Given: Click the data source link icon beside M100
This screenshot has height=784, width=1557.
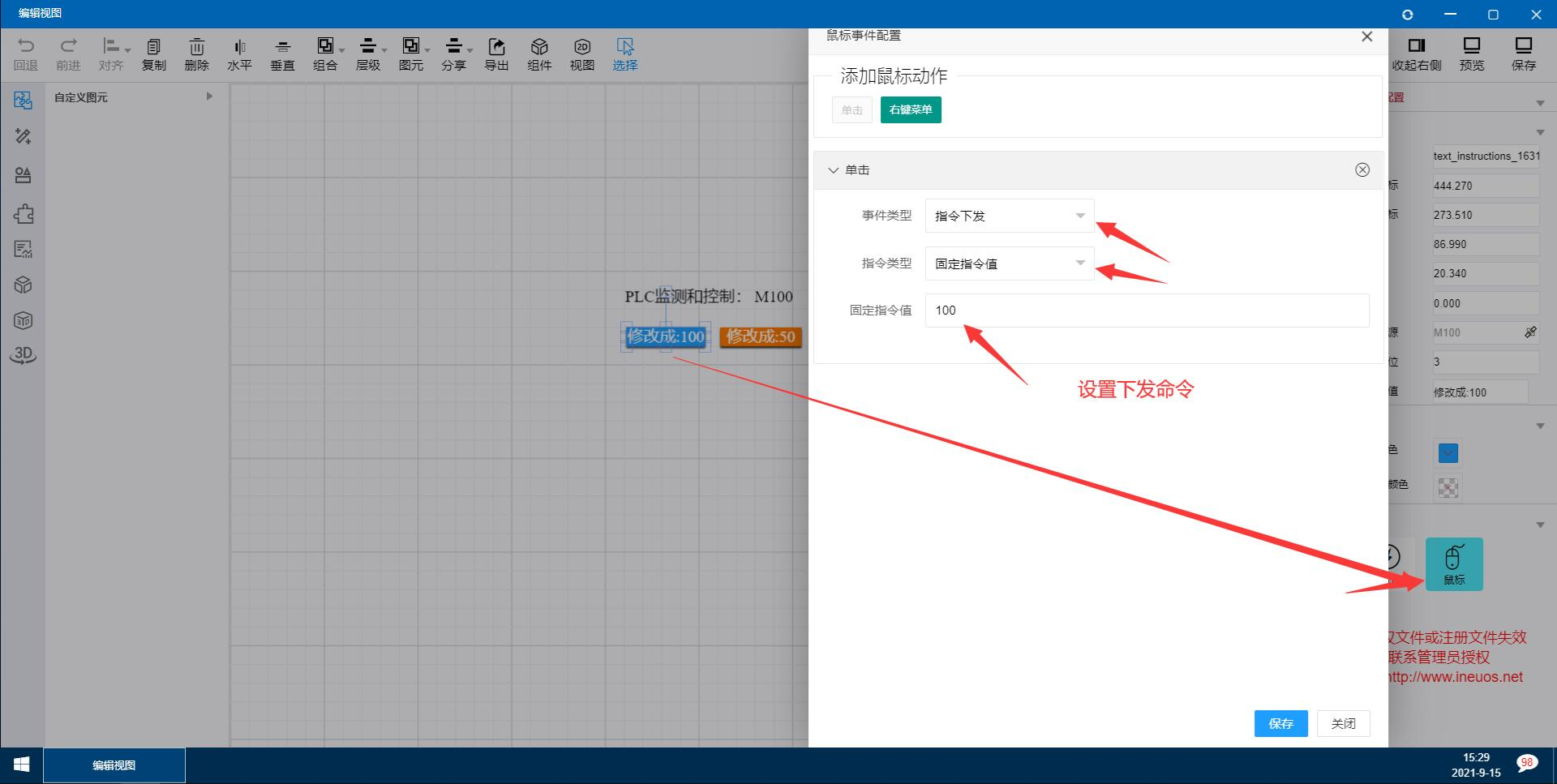Looking at the screenshot, I should pyautogui.click(x=1530, y=332).
